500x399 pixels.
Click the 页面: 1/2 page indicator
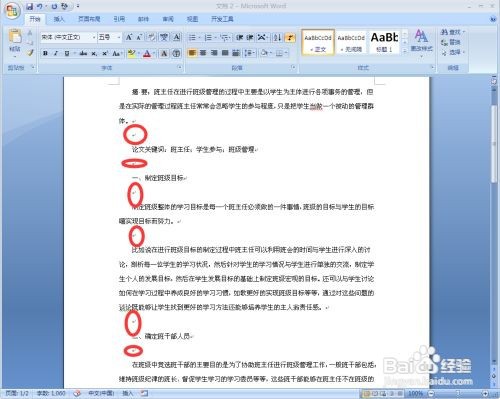click(x=17, y=393)
